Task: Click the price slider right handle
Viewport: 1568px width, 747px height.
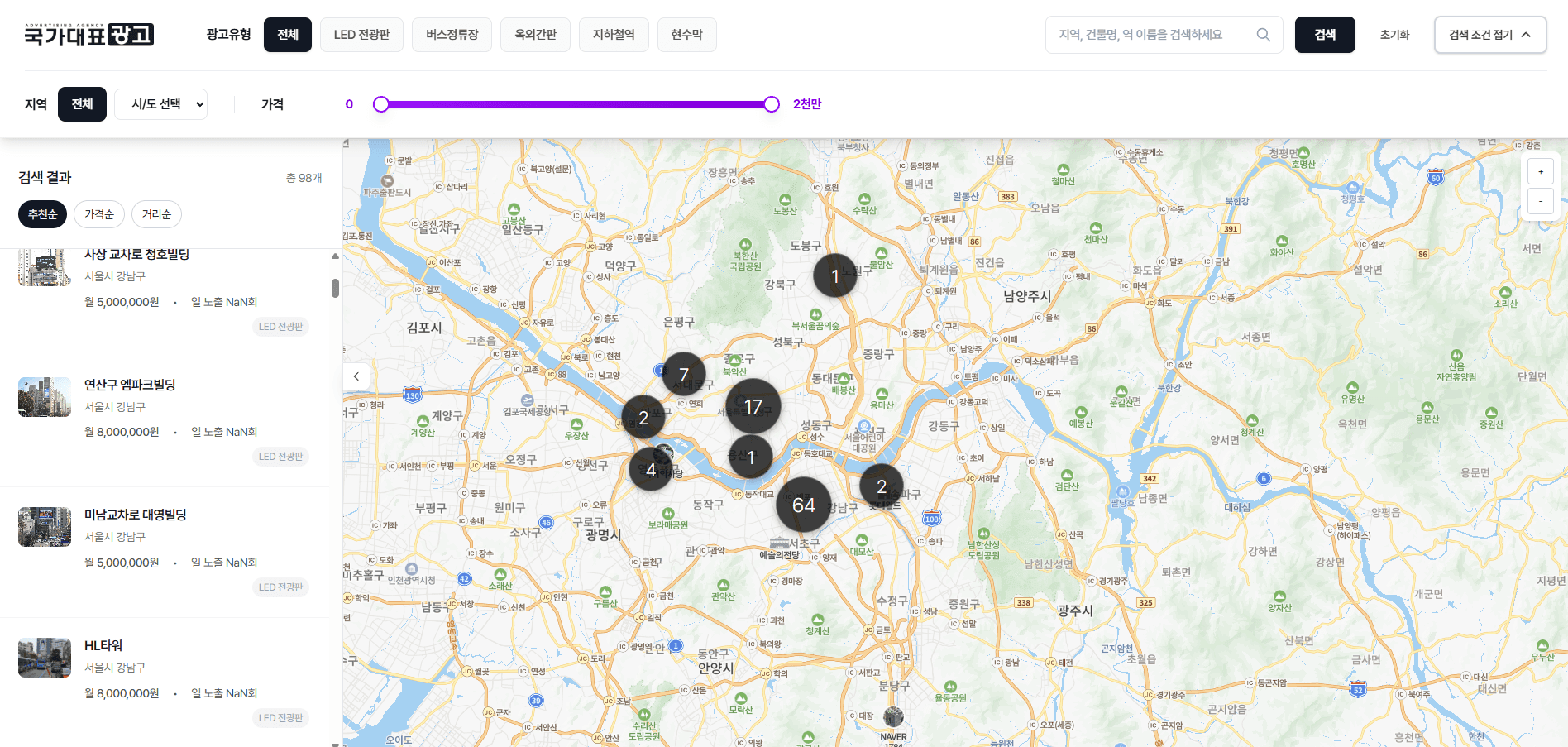Action: [x=772, y=104]
